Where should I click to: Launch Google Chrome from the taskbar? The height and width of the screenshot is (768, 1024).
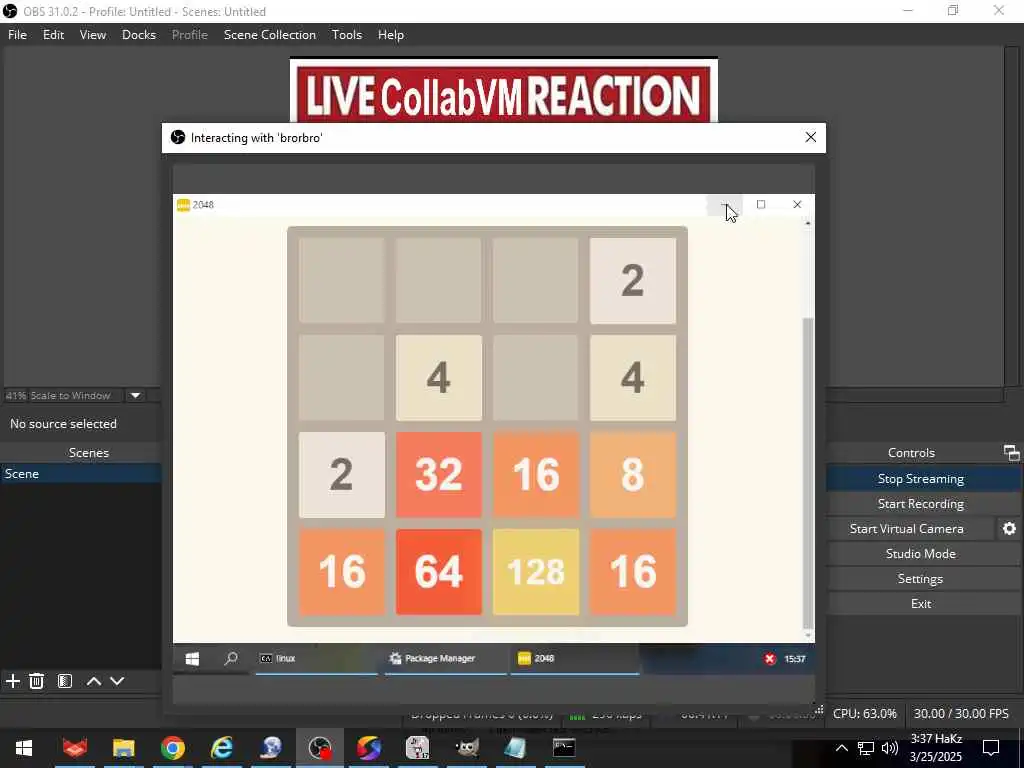(x=172, y=748)
